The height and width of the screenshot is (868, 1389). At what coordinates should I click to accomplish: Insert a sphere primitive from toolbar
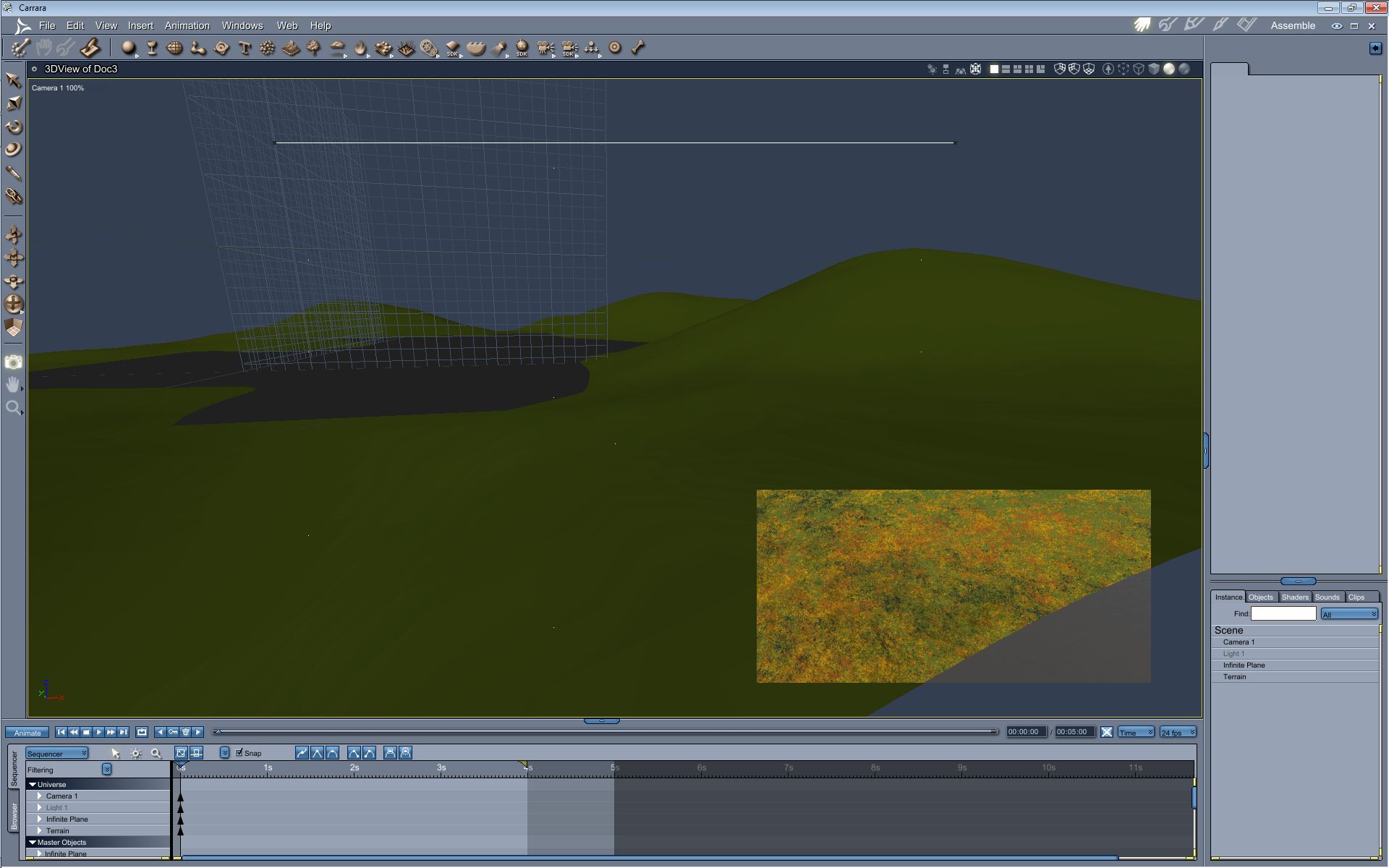click(129, 48)
